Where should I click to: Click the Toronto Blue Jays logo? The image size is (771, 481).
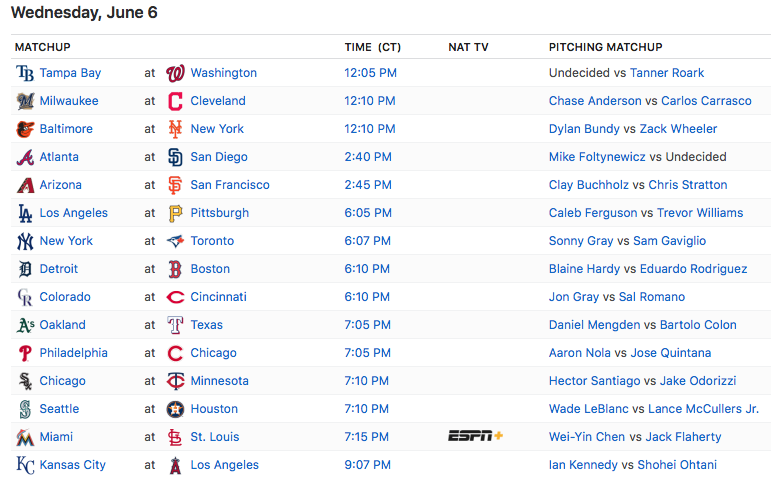click(x=176, y=241)
